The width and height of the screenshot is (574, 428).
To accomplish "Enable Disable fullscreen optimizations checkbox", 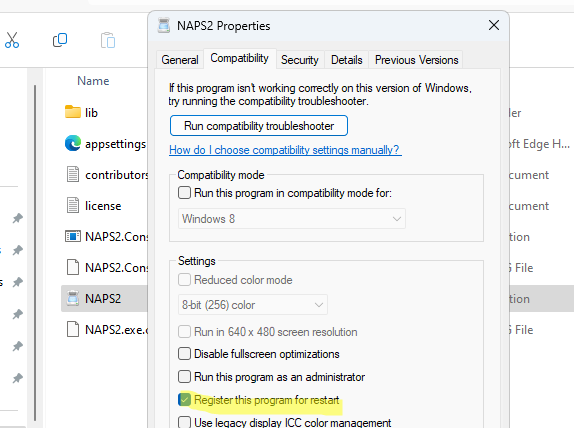I will pos(184,354).
